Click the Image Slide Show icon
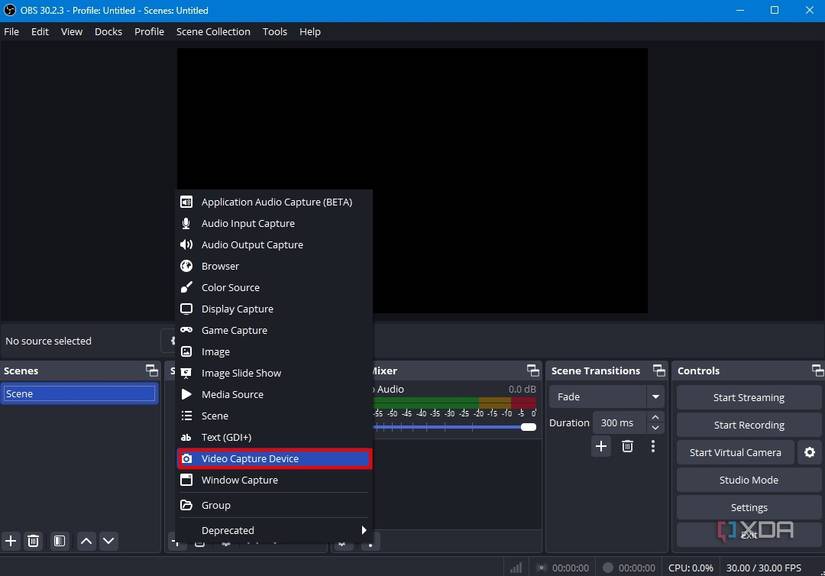This screenshot has height=576, width=825. (186, 373)
